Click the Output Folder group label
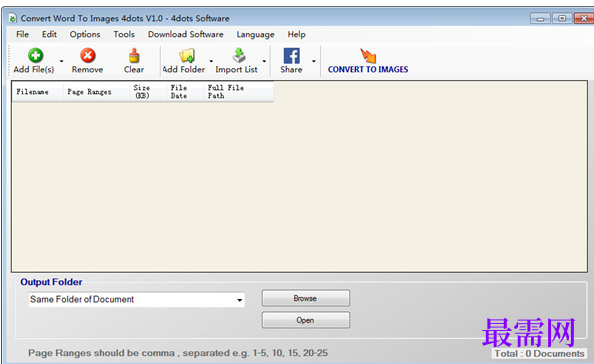 [x=51, y=282]
